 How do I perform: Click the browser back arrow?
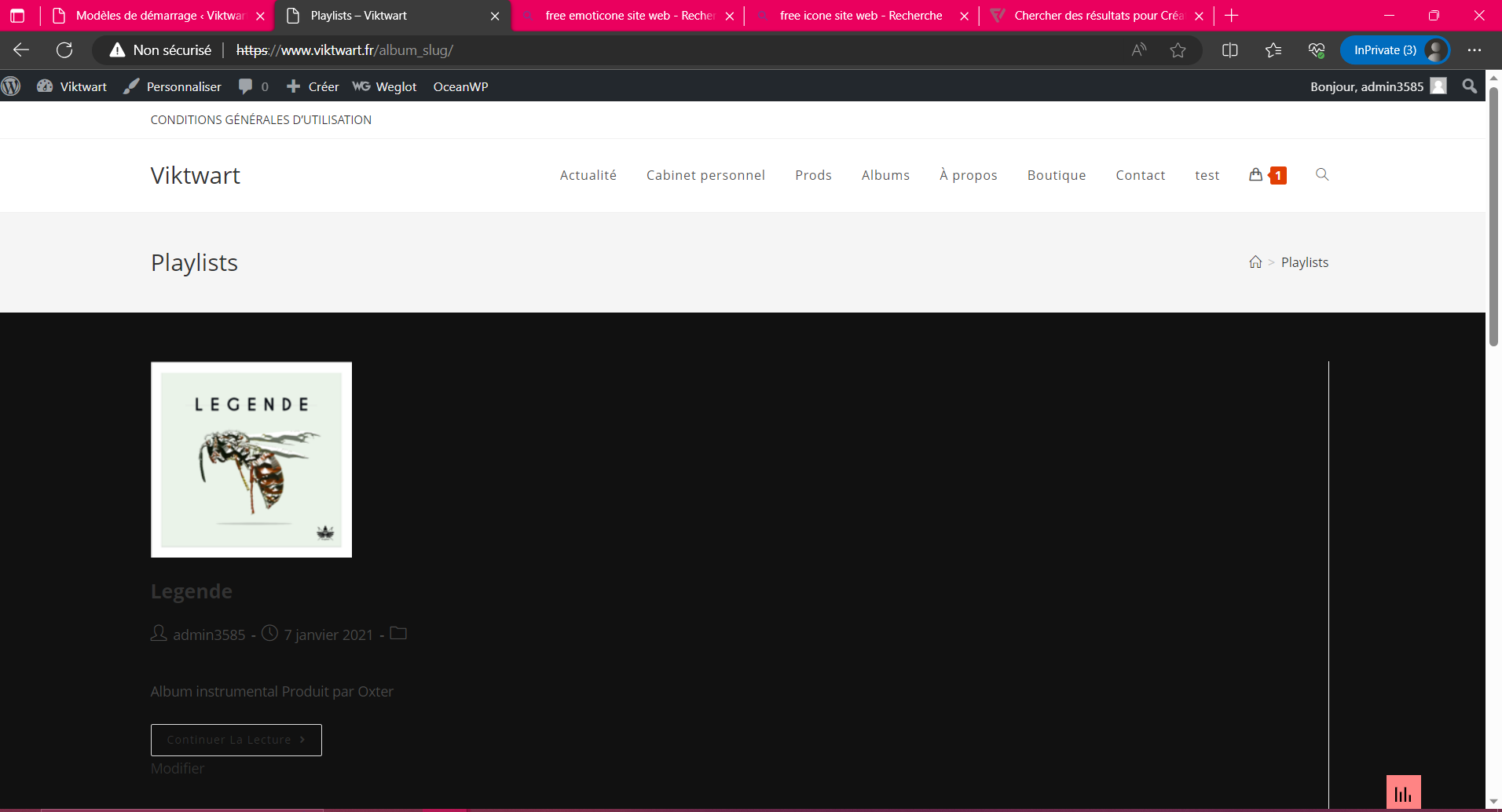point(21,50)
